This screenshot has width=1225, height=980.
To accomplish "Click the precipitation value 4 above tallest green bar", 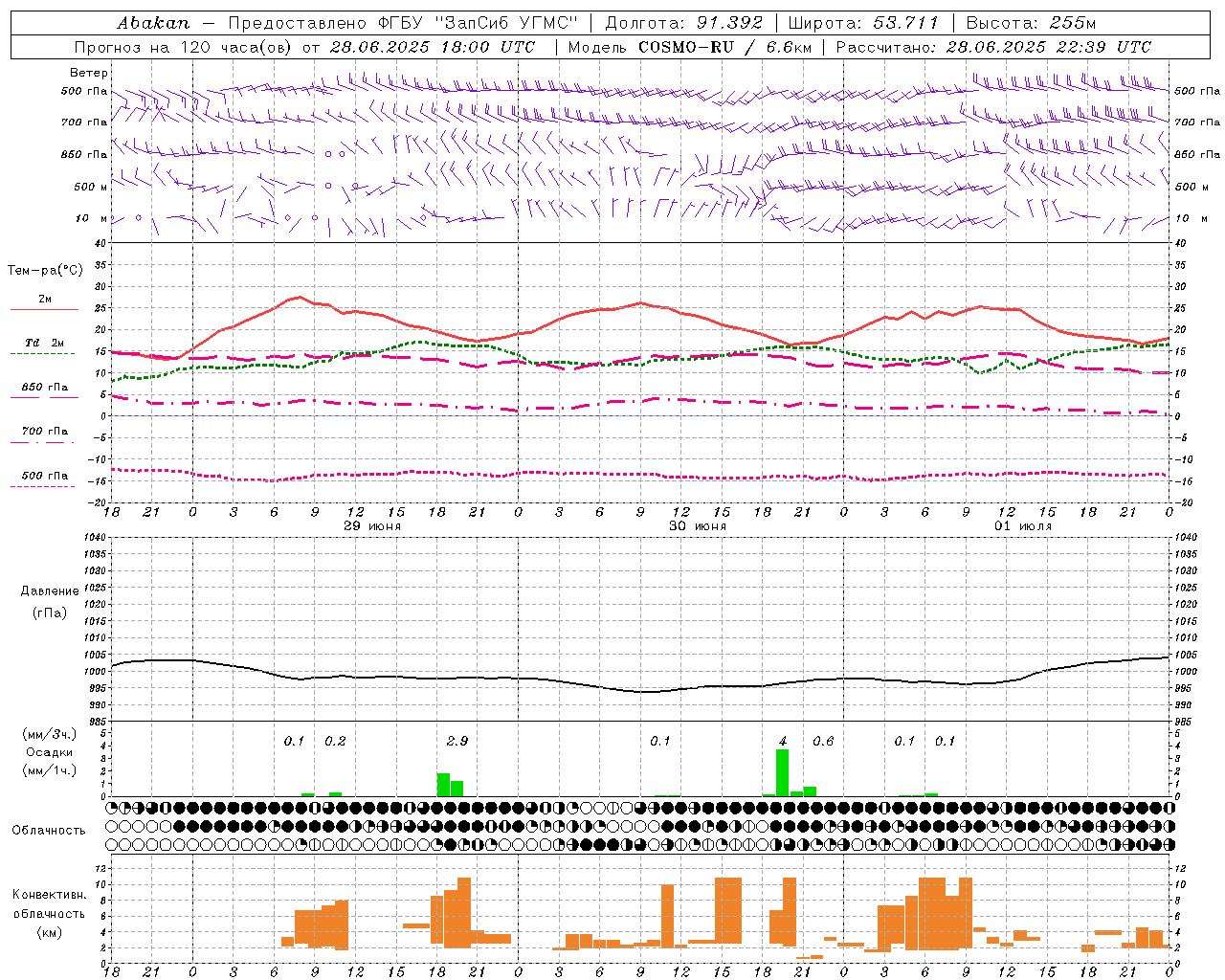I will (783, 741).
